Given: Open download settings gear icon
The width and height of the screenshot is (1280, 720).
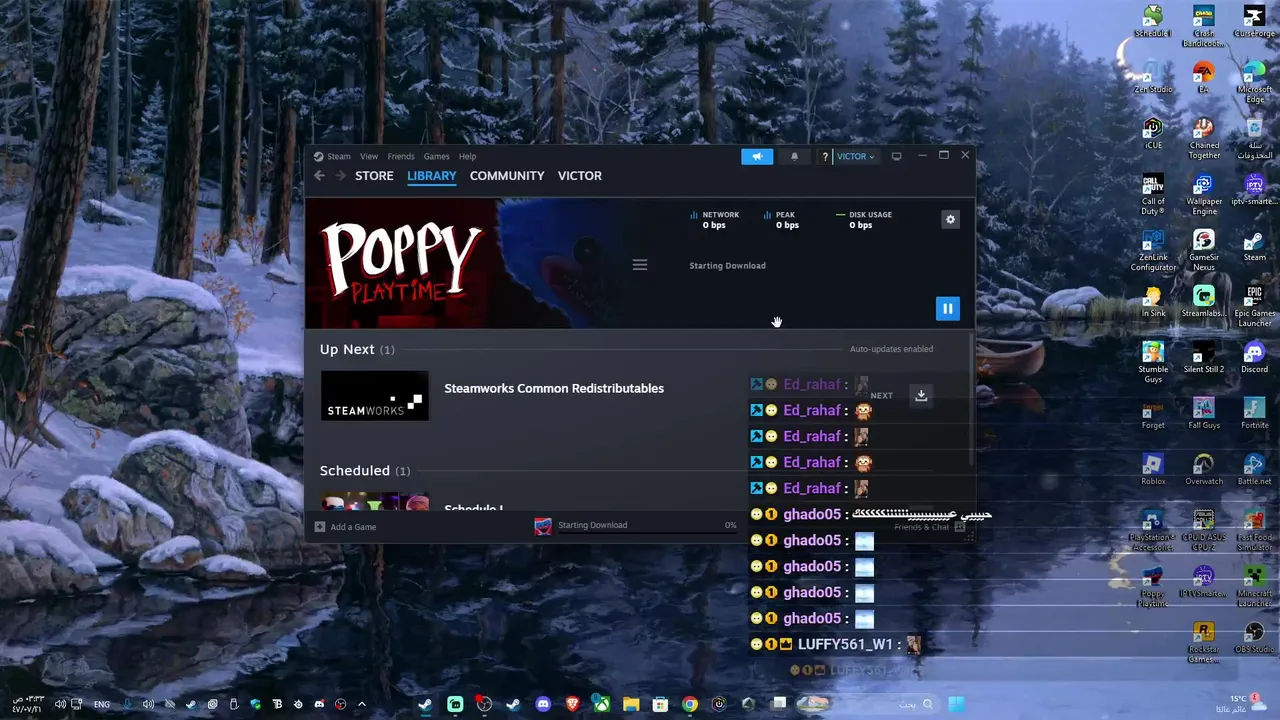Looking at the screenshot, I should (x=950, y=220).
